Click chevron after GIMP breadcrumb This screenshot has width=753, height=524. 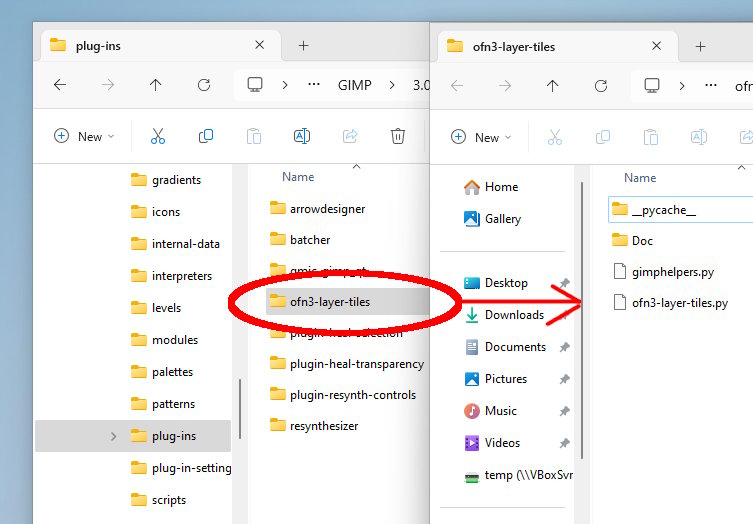[x=392, y=85]
